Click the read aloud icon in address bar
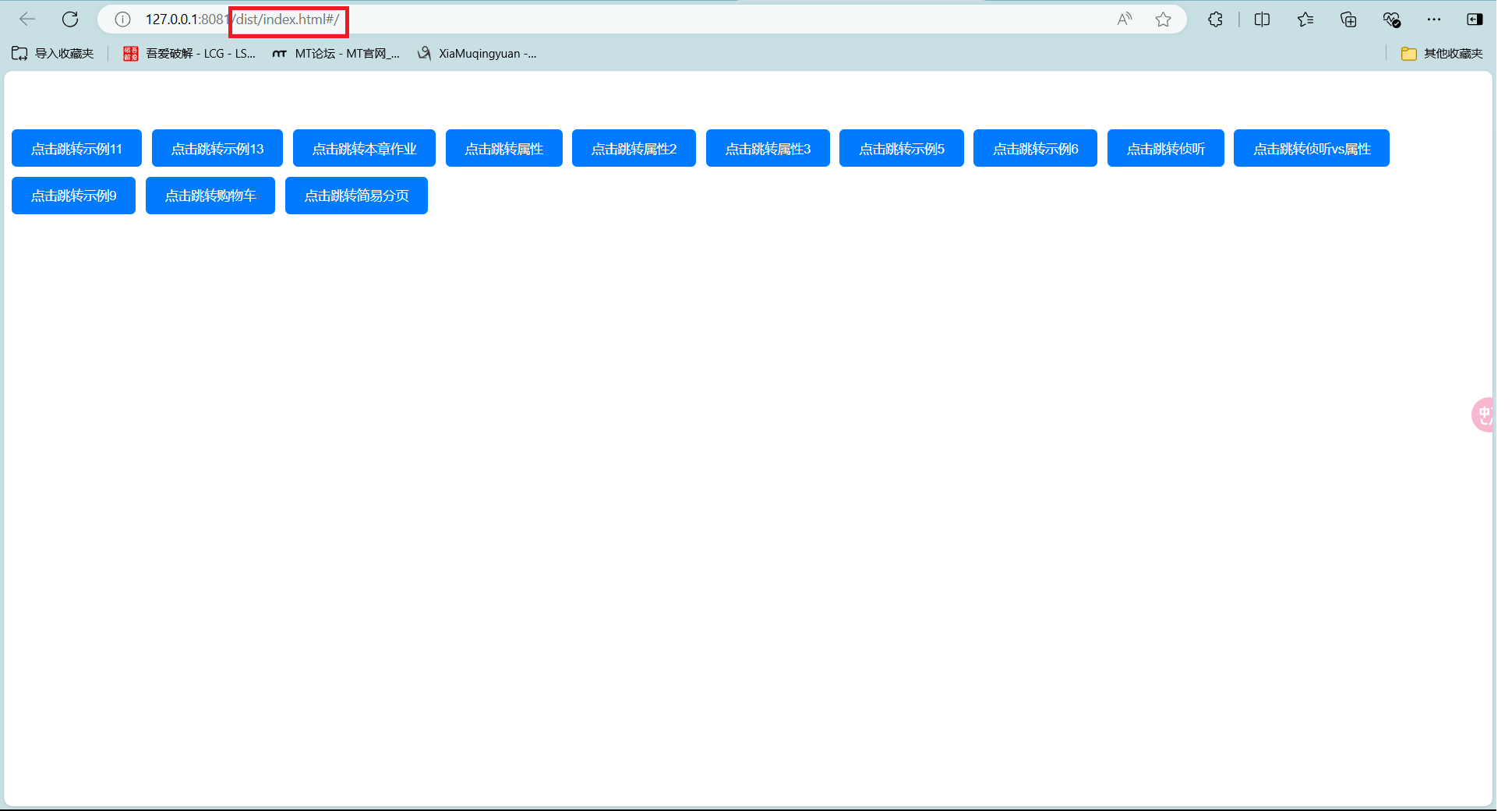Screen dimensions: 1512x811 click(1124, 19)
